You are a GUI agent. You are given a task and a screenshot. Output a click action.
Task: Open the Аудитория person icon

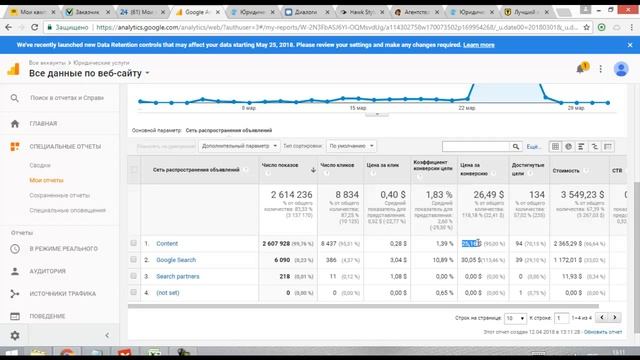point(15,271)
